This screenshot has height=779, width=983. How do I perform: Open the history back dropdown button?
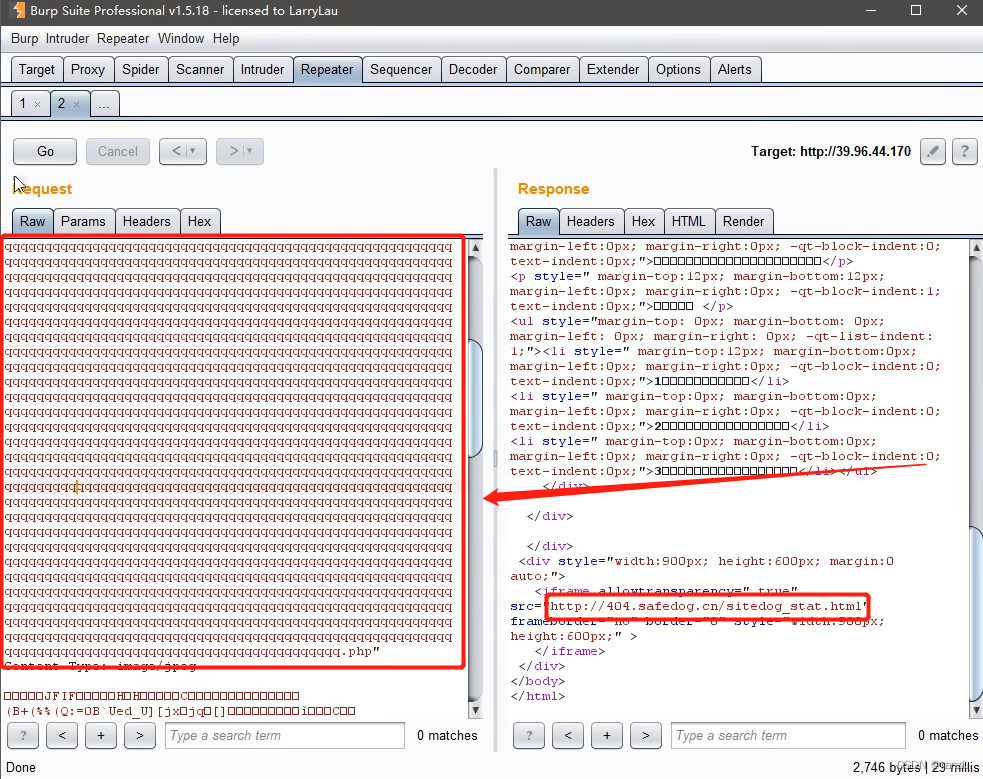click(183, 151)
